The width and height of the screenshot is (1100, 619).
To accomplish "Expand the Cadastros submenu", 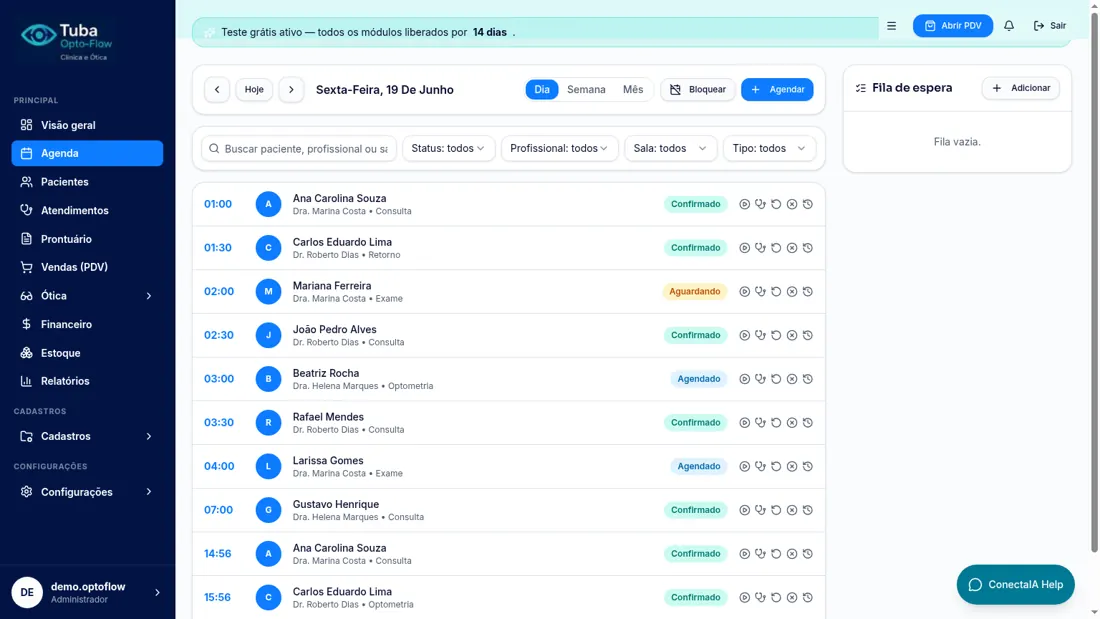I will coord(87,437).
